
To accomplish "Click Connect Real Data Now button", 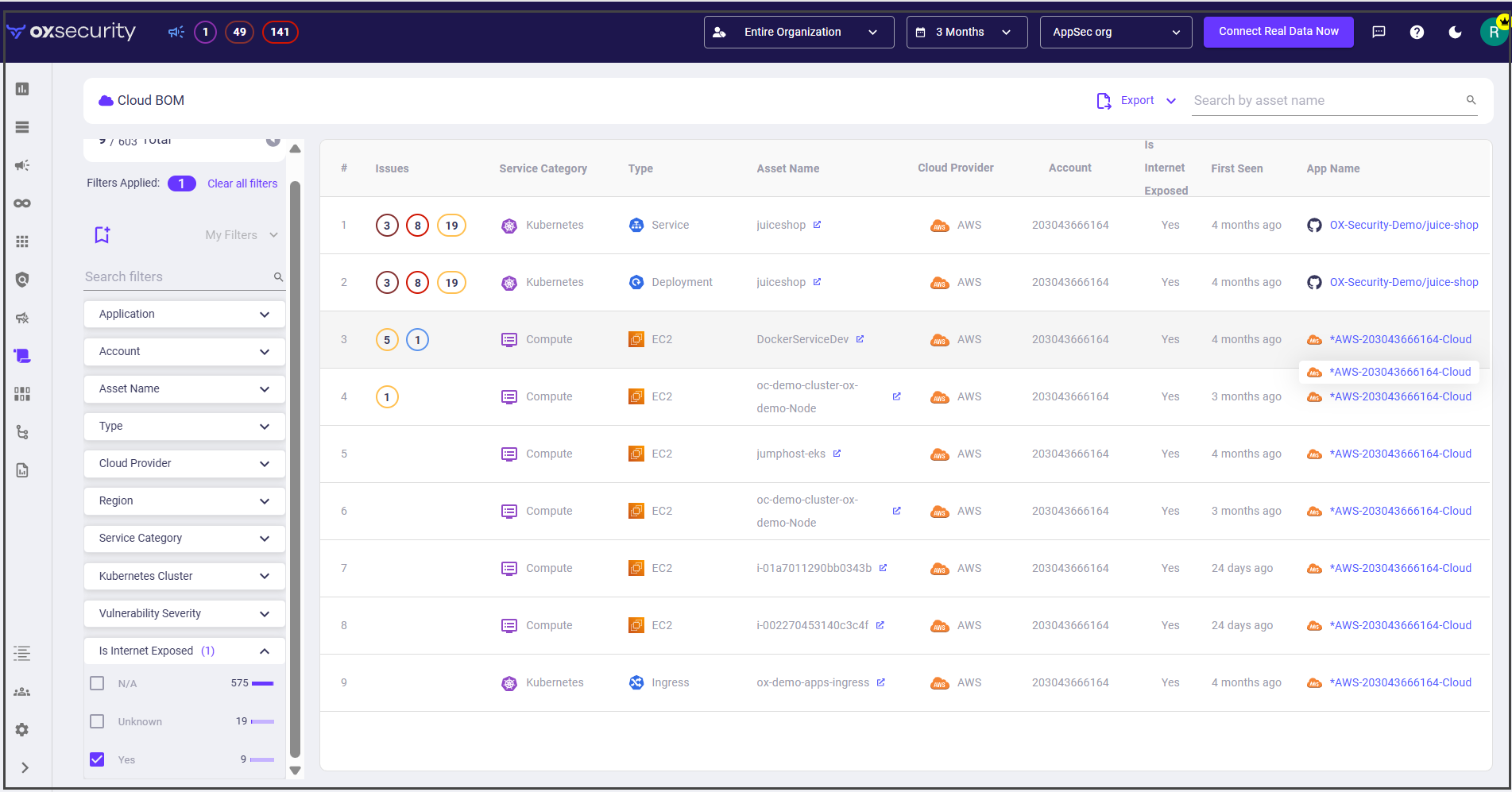I will [x=1278, y=32].
